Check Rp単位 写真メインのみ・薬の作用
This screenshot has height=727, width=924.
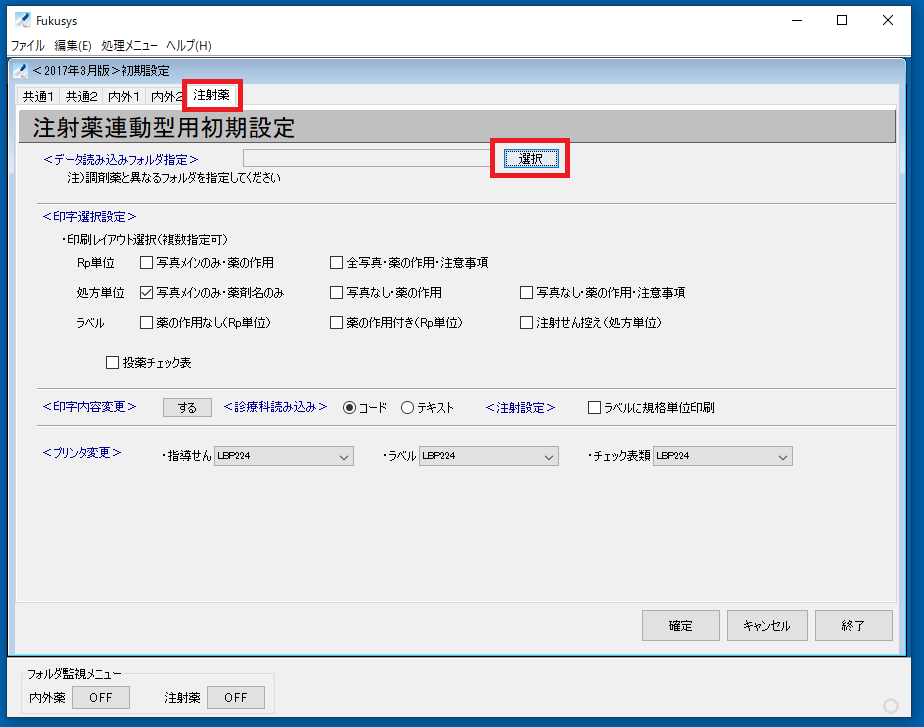pos(146,263)
